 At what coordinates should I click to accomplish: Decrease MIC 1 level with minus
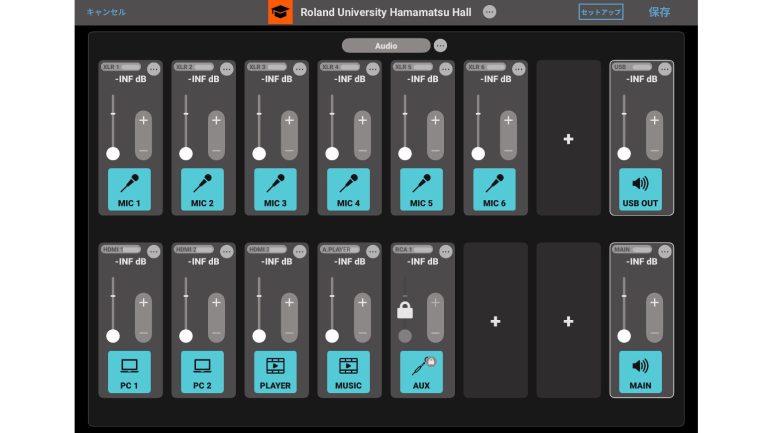[143, 150]
